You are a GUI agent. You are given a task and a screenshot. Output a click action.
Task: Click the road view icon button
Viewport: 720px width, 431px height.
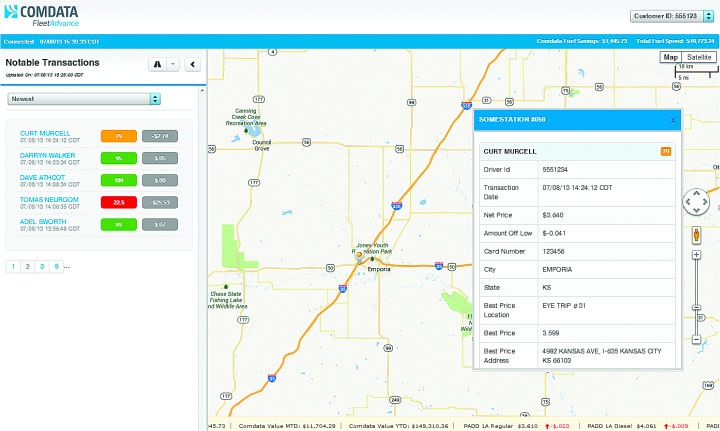[157, 64]
